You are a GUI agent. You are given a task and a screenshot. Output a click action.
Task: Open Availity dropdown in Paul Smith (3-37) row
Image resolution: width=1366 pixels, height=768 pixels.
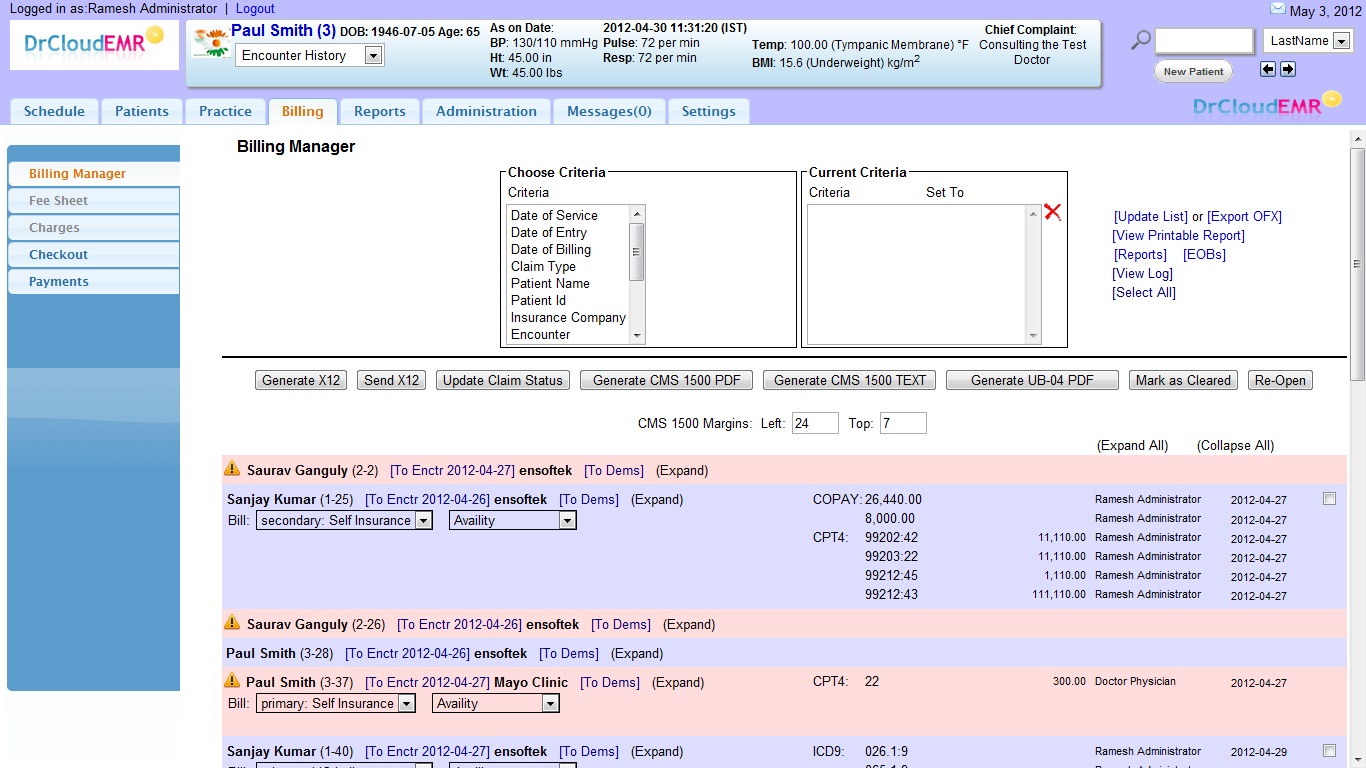[x=496, y=703]
